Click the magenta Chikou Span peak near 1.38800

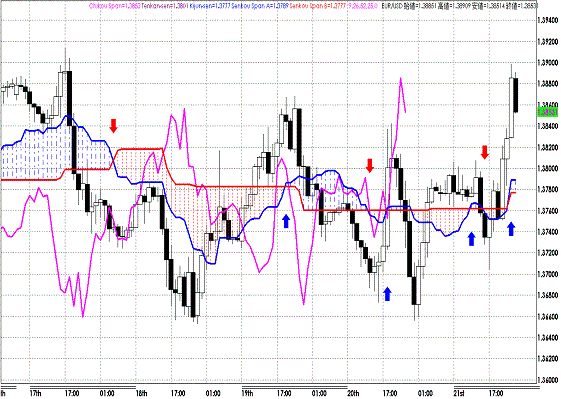click(x=401, y=79)
